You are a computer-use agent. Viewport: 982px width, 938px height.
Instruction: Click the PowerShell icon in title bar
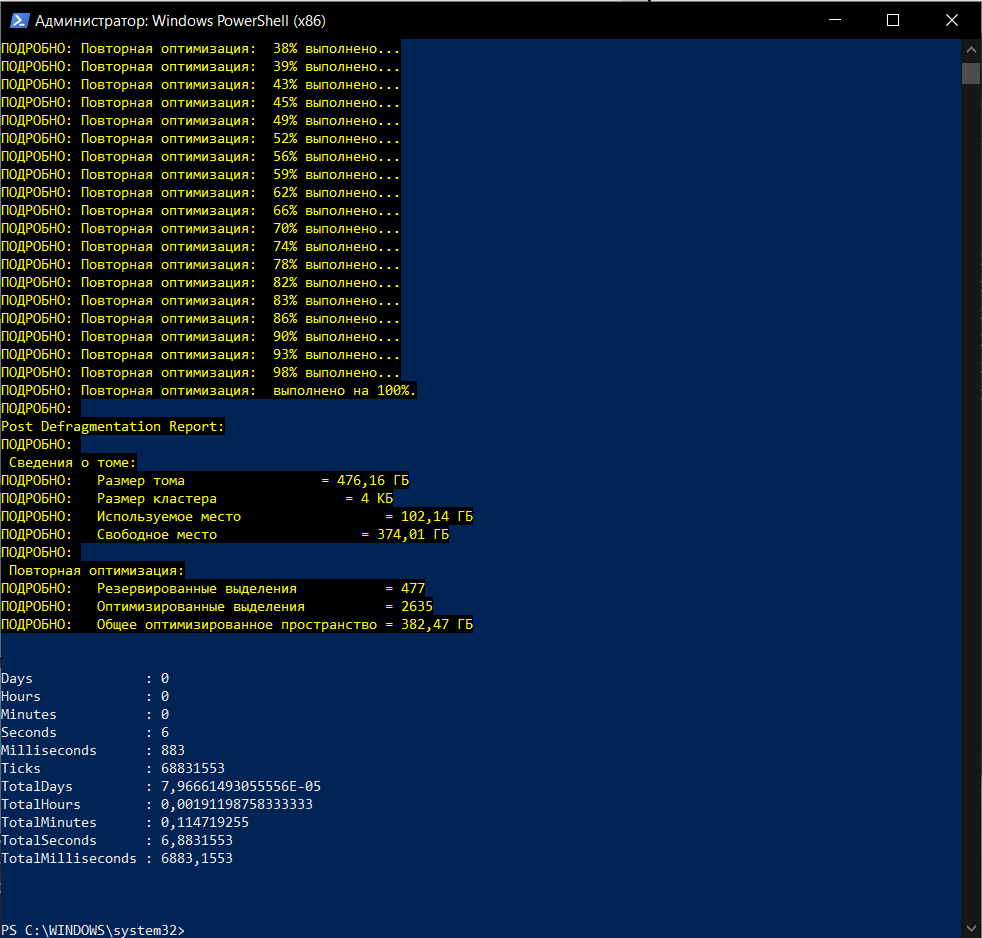(19, 21)
